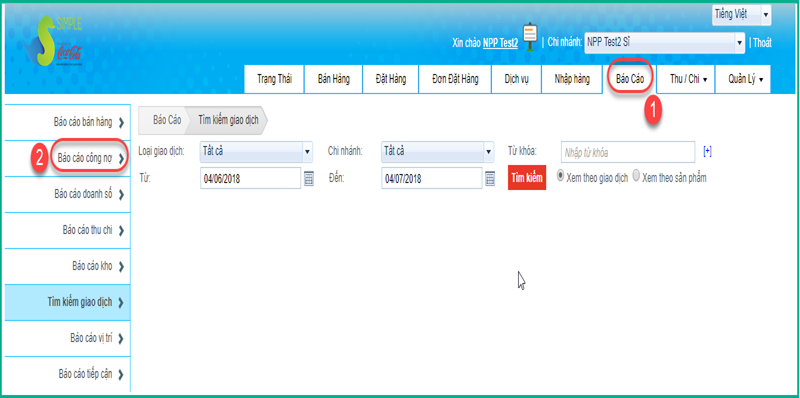This screenshot has width=800, height=398.
Task: Expand the NPP Test2 Sỉ branch selector
Action: (x=665, y=43)
